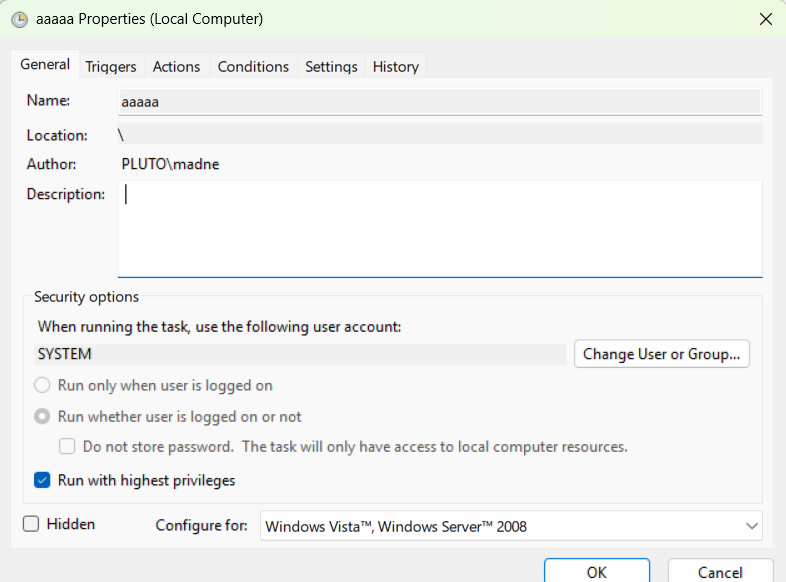View the History tab
Screen dimensions: 786x582
point(396,67)
